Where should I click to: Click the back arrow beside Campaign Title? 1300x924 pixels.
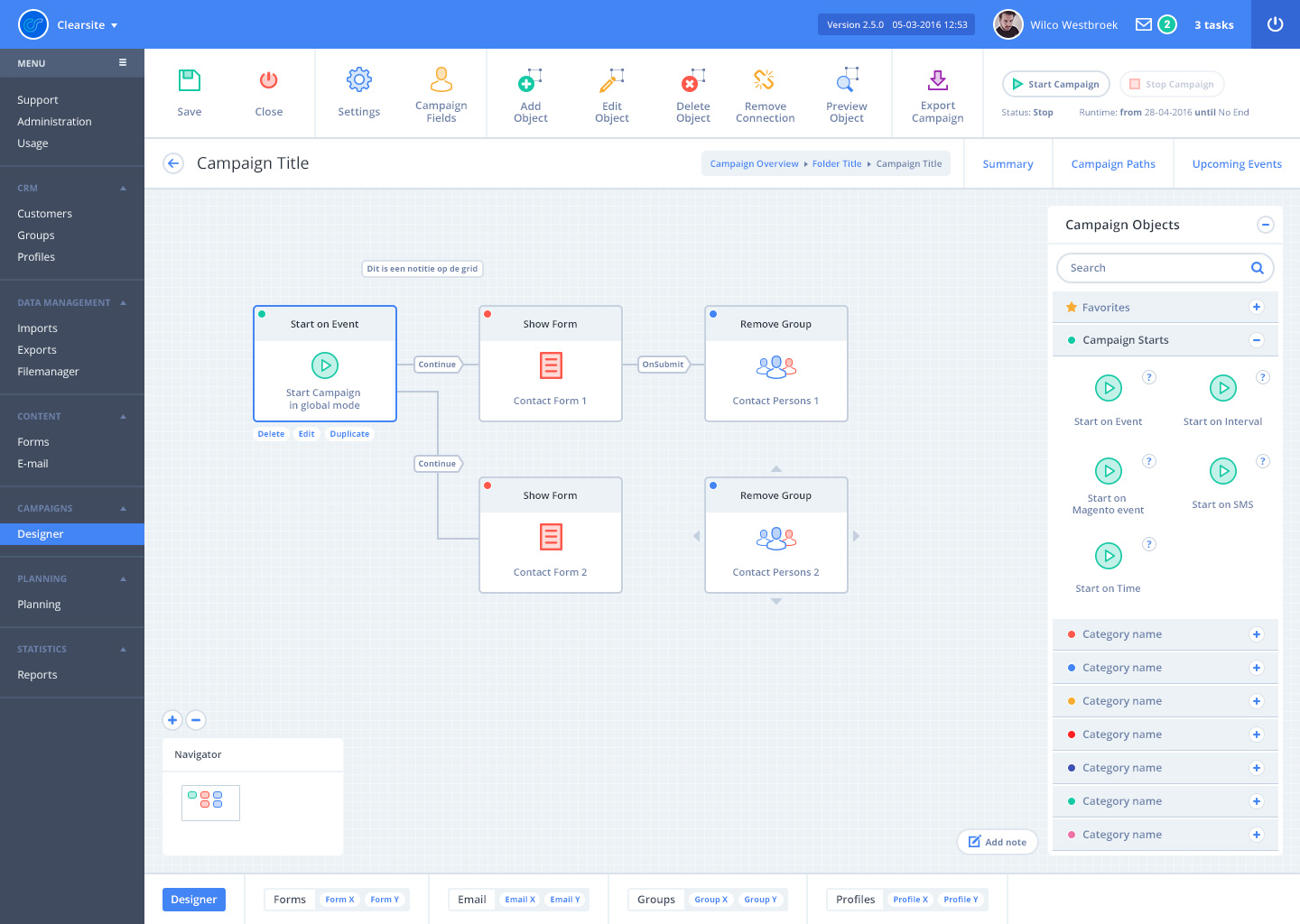173,163
